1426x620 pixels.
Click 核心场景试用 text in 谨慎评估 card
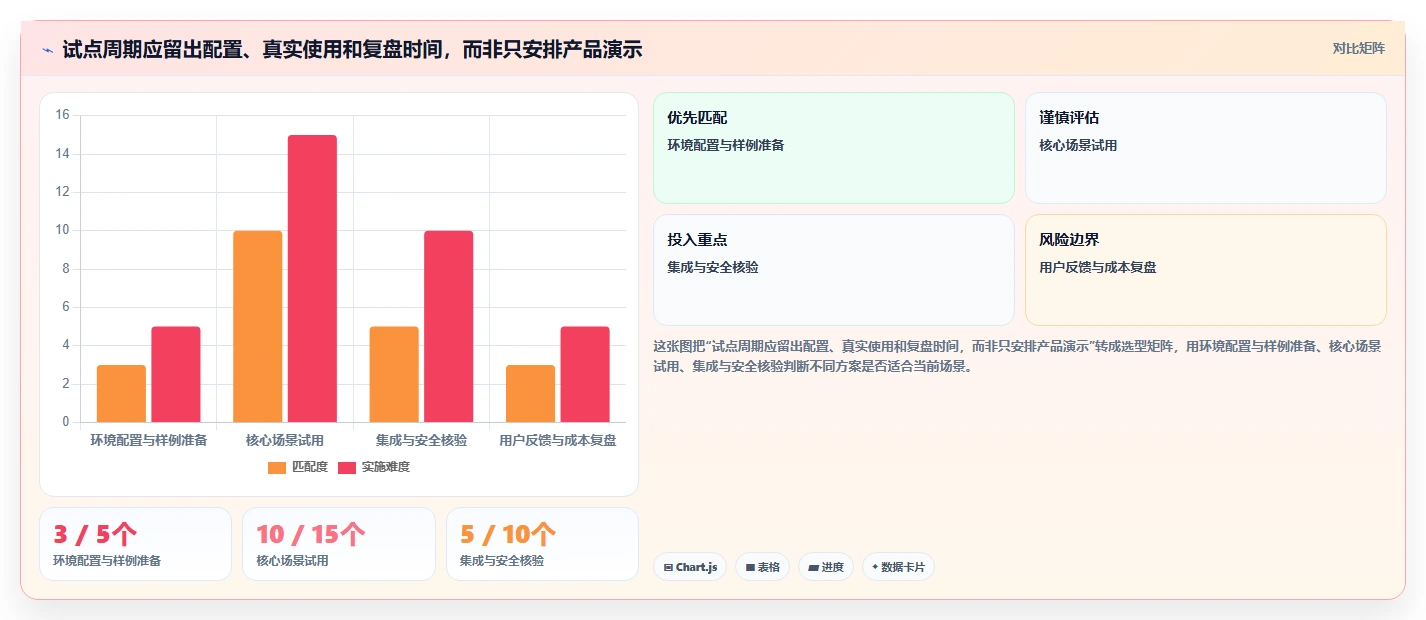tap(1078, 145)
